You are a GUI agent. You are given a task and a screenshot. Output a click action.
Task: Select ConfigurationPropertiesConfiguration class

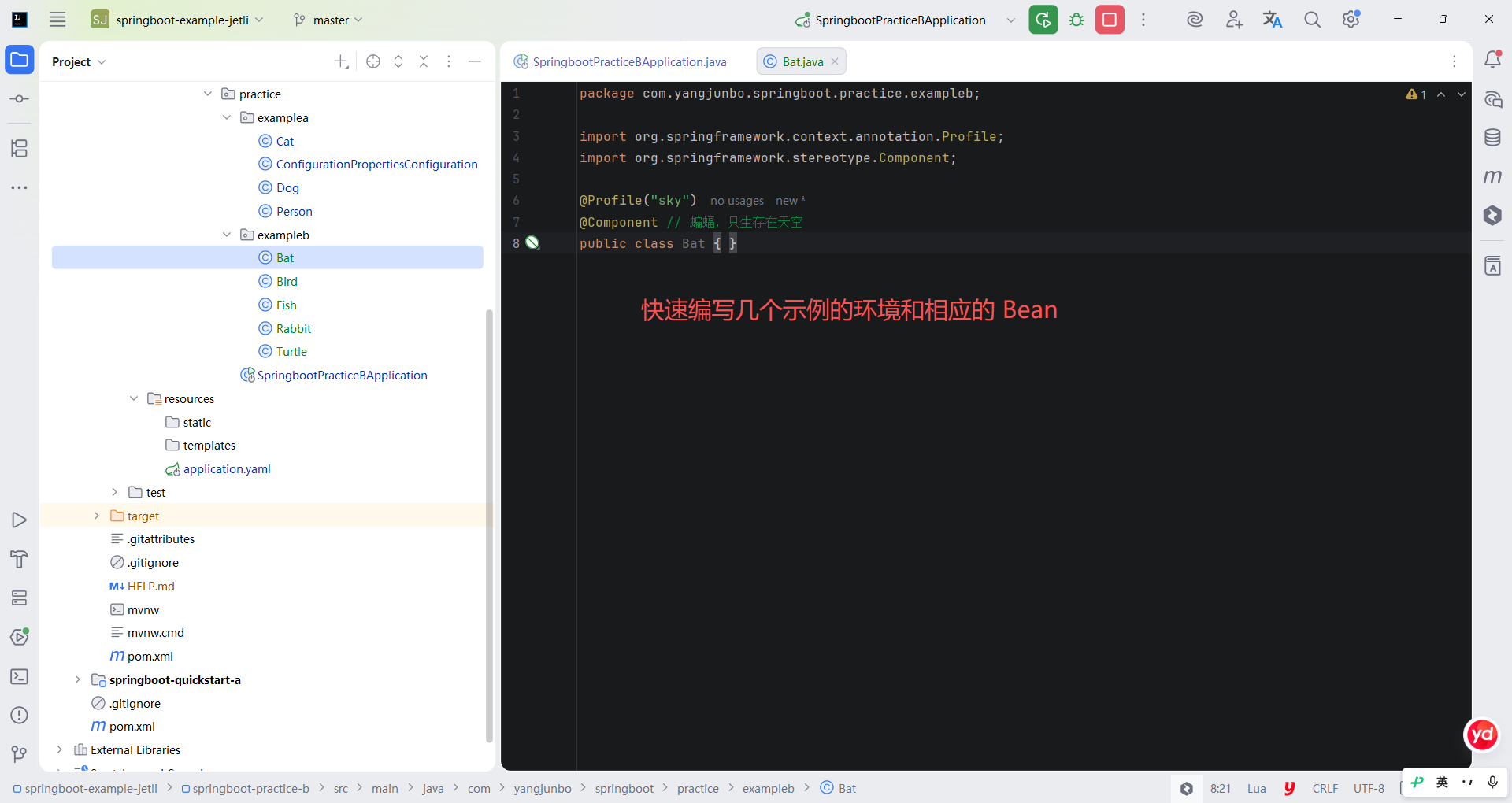click(369, 164)
